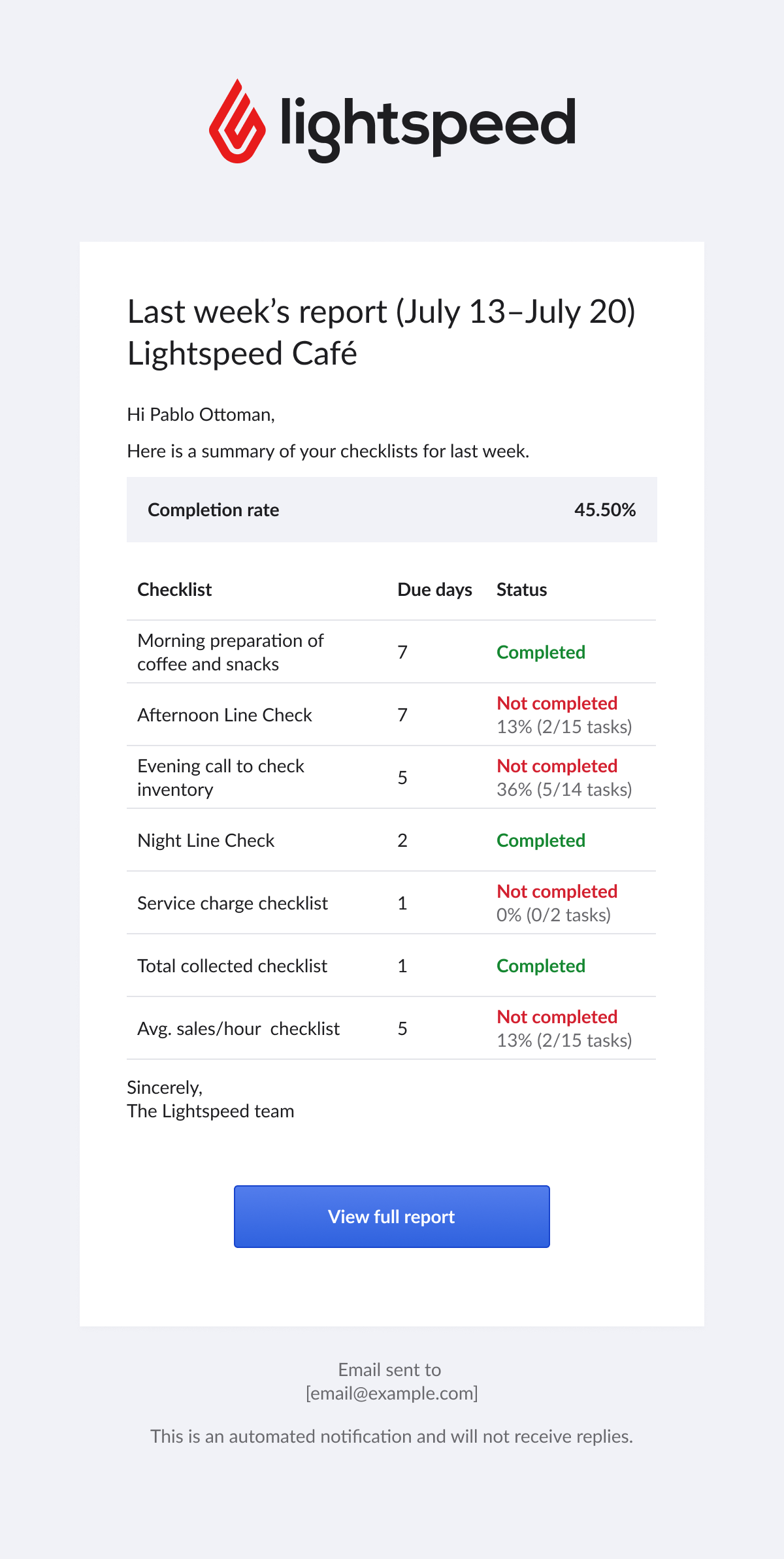Select the Afternoon Line Check row
Image resolution: width=784 pixels, height=1559 pixels.
[392, 715]
